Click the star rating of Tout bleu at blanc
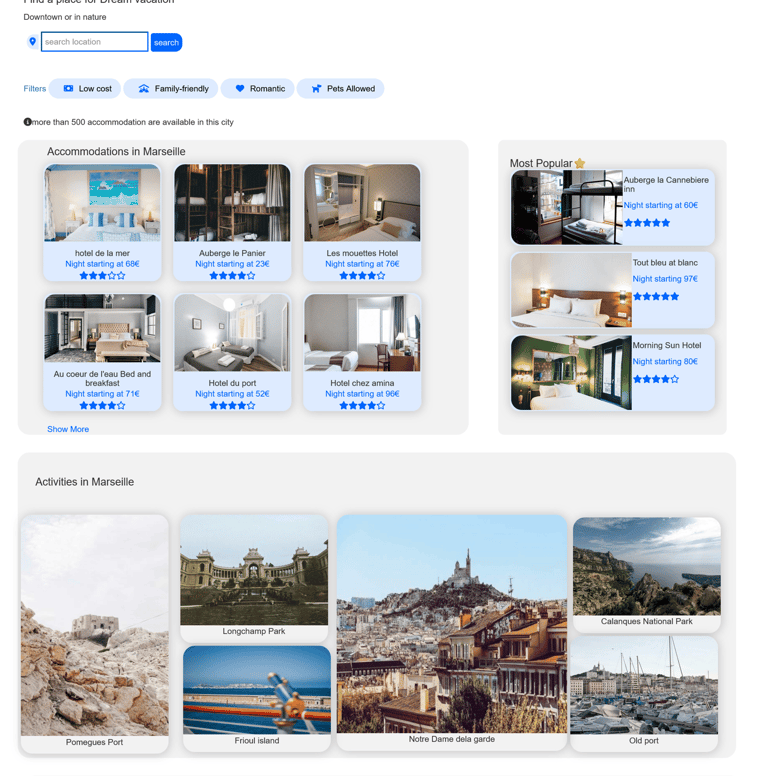This screenshot has width=768, height=776. click(x=656, y=296)
